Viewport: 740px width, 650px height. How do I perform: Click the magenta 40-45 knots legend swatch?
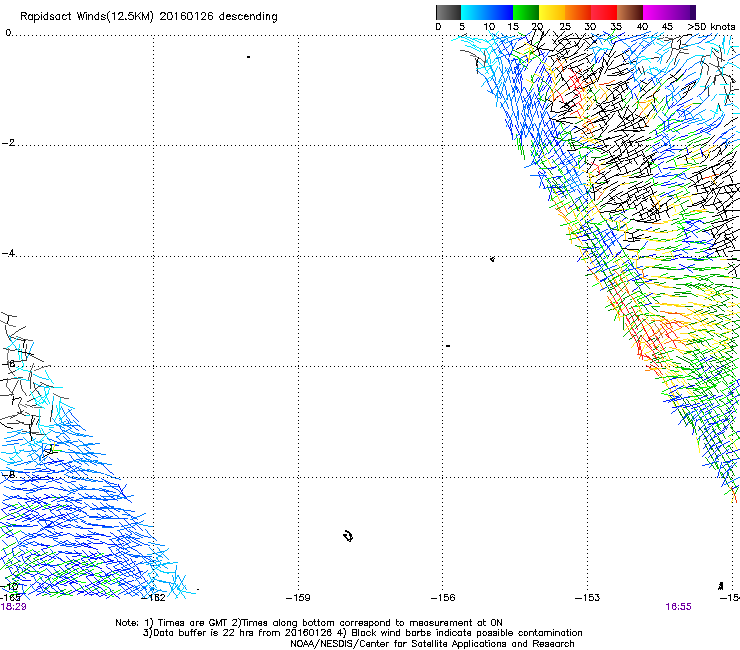[656, 12]
